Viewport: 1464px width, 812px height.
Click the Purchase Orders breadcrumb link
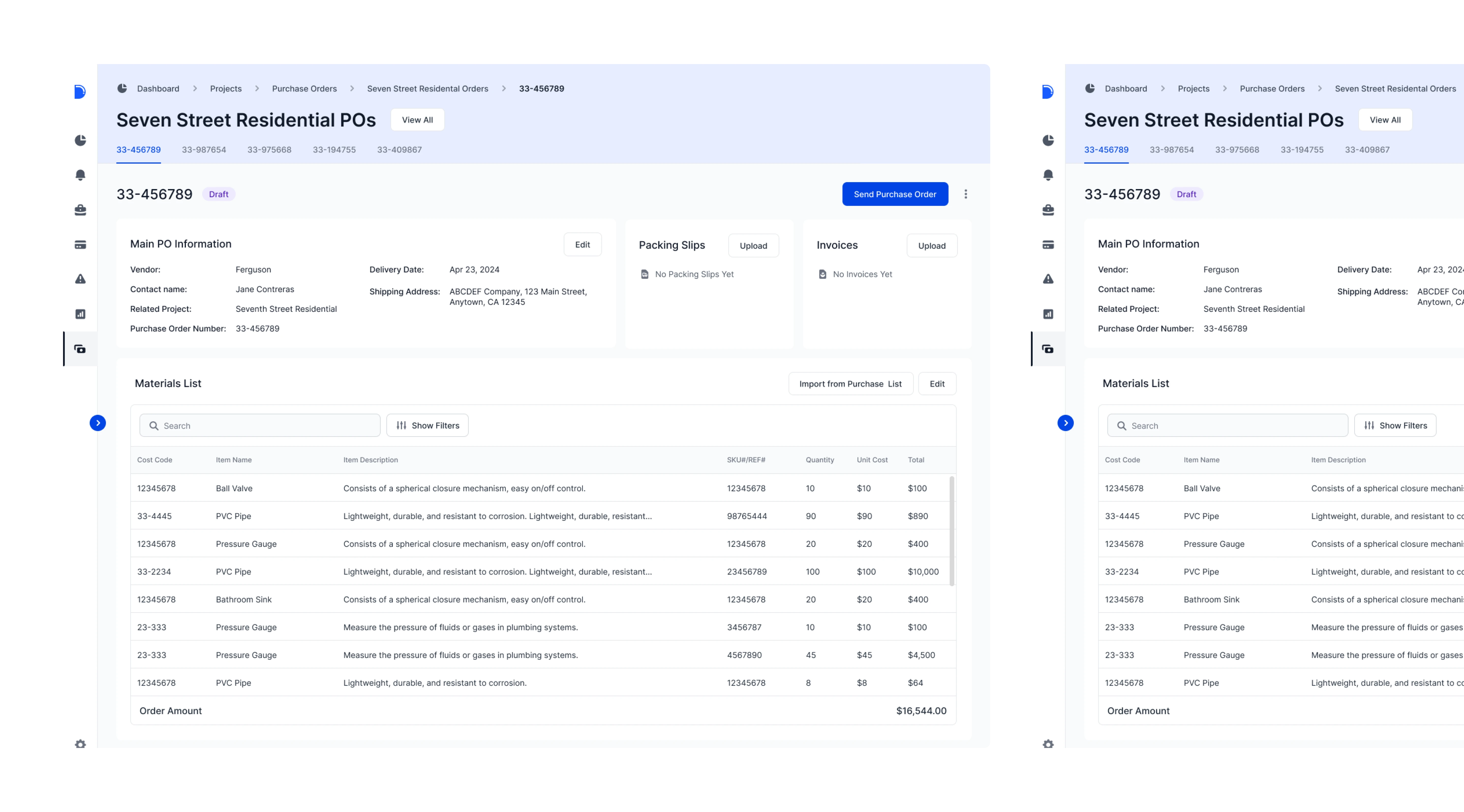tap(304, 89)
